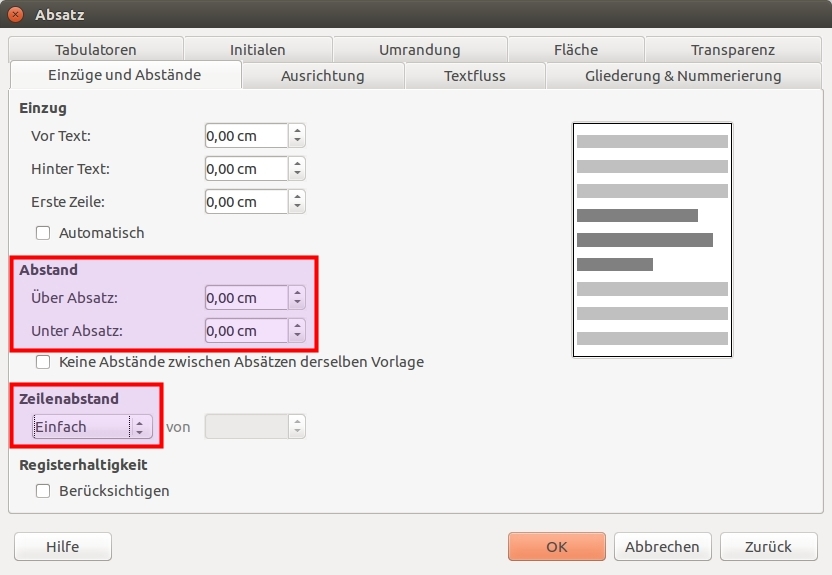Go to the Umrandung tab

coord(419,49)
